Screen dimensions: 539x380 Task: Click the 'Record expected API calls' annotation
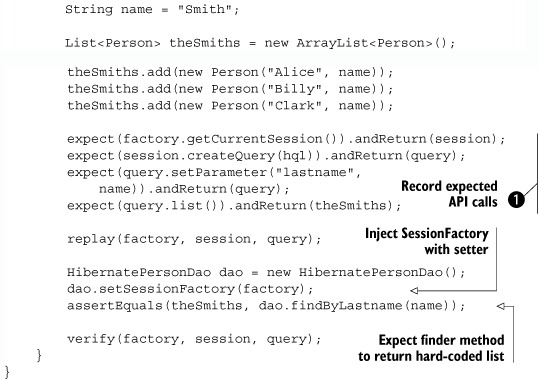click(x=449, y=194)
